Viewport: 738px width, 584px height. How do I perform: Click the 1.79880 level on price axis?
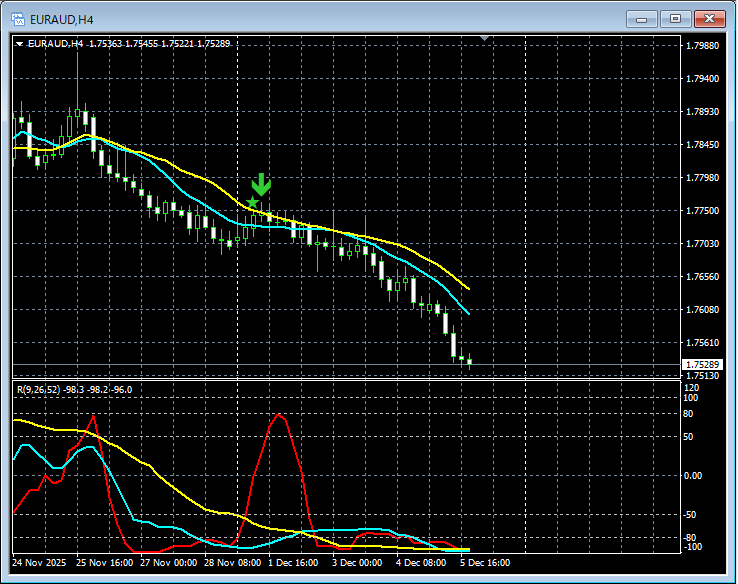point(700,45)
